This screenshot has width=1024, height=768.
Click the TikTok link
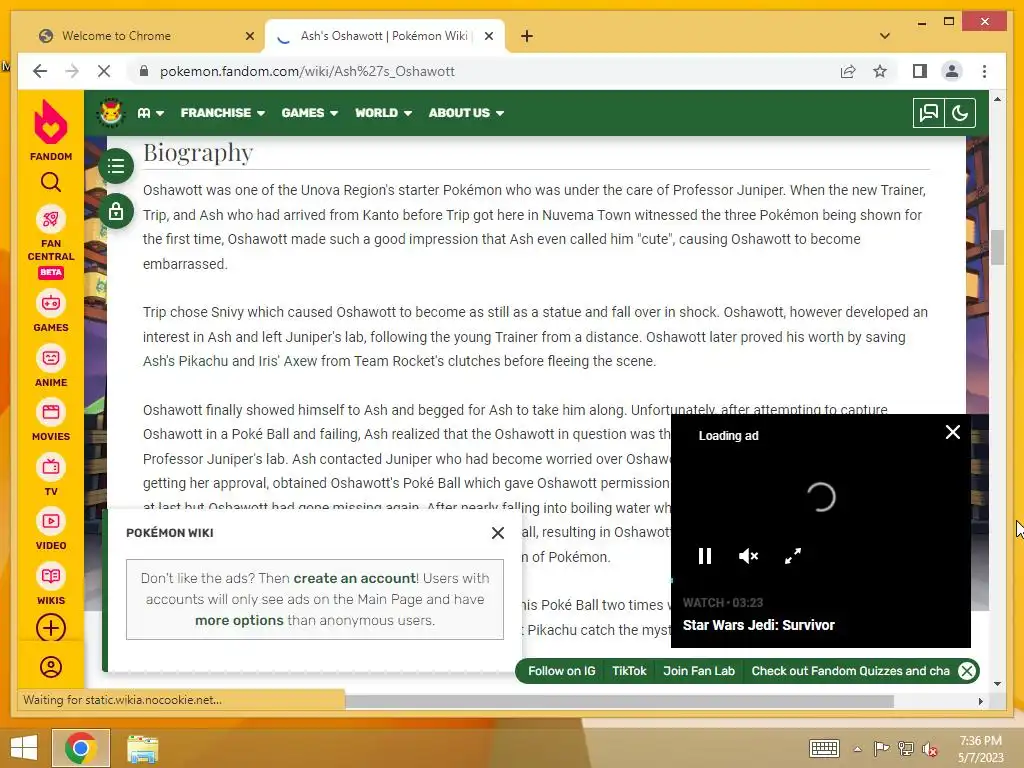(629, 671)
